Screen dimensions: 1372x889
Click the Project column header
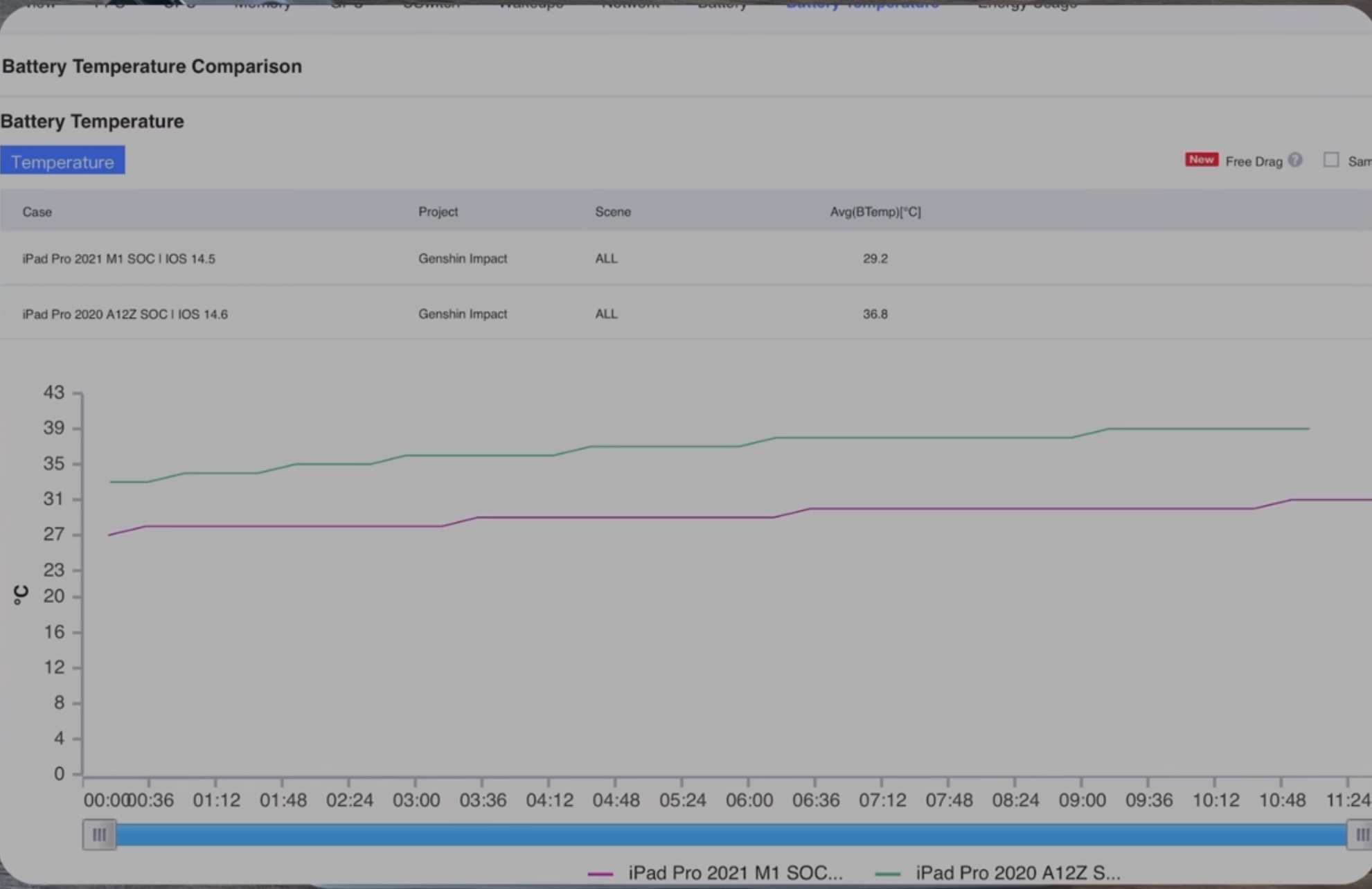pyautogui.click(x=438, y=212)
